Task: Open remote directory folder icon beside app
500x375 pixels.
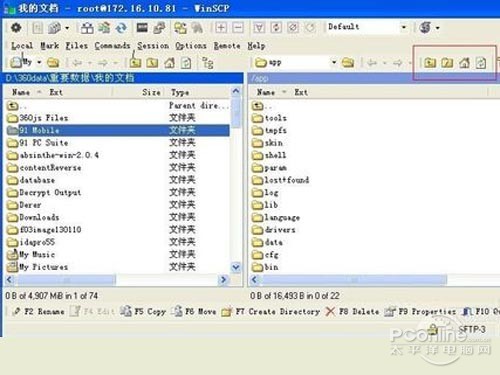Action: (348, 62)
